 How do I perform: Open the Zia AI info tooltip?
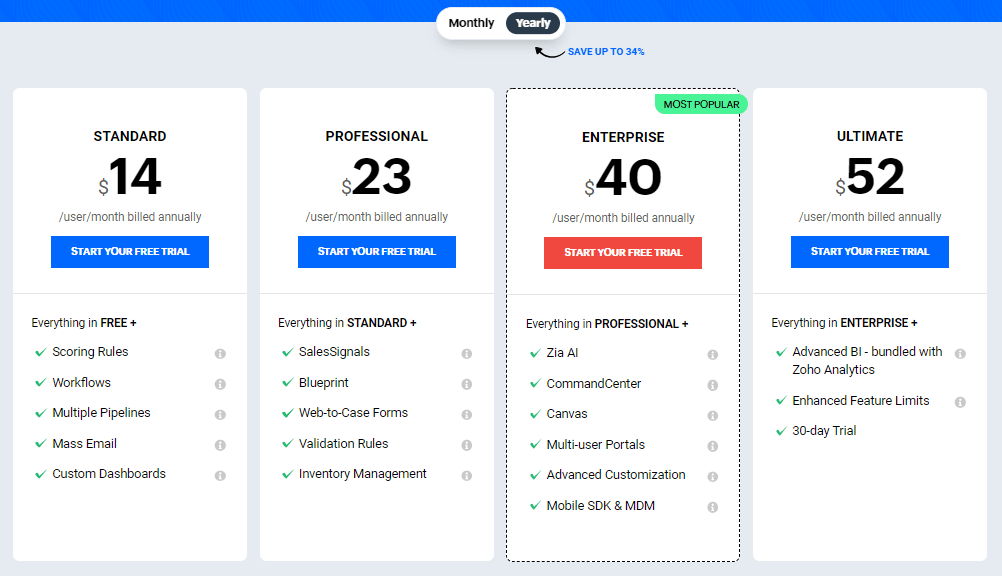713,354
